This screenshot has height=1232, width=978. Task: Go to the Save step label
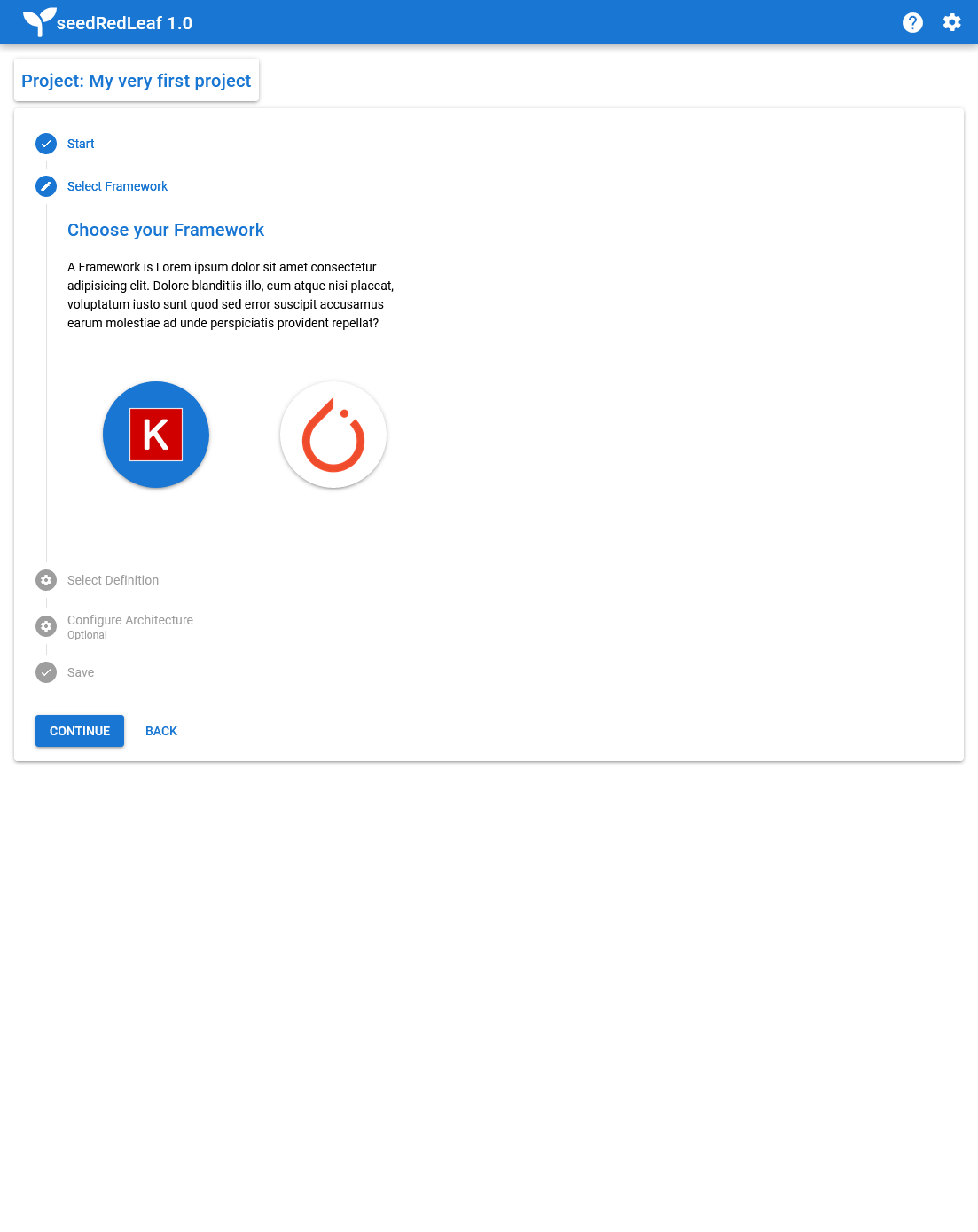(81, 672)
